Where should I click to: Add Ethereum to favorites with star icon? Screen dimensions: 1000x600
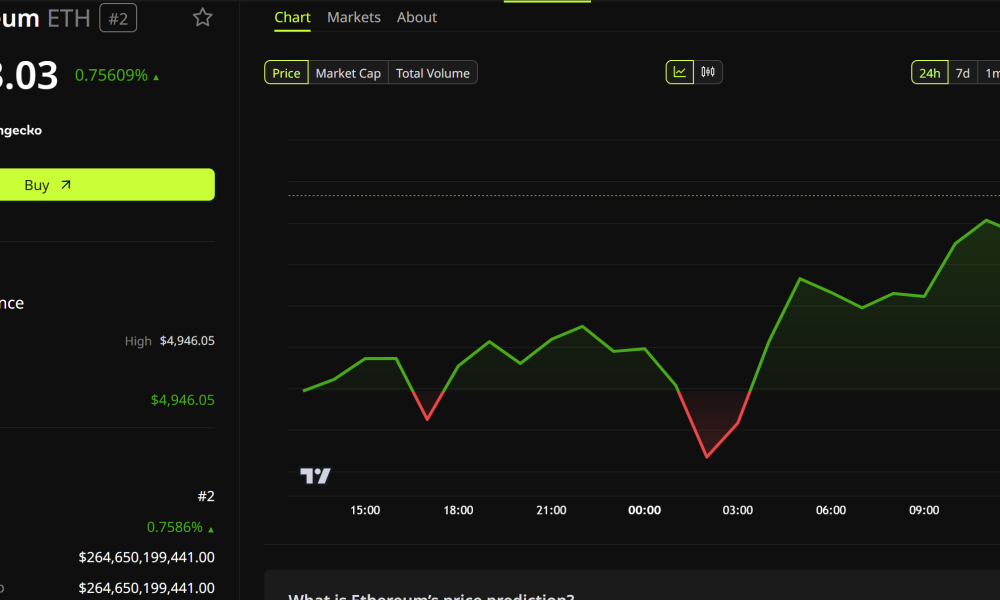pyautogui.click(x=202, y=17)
